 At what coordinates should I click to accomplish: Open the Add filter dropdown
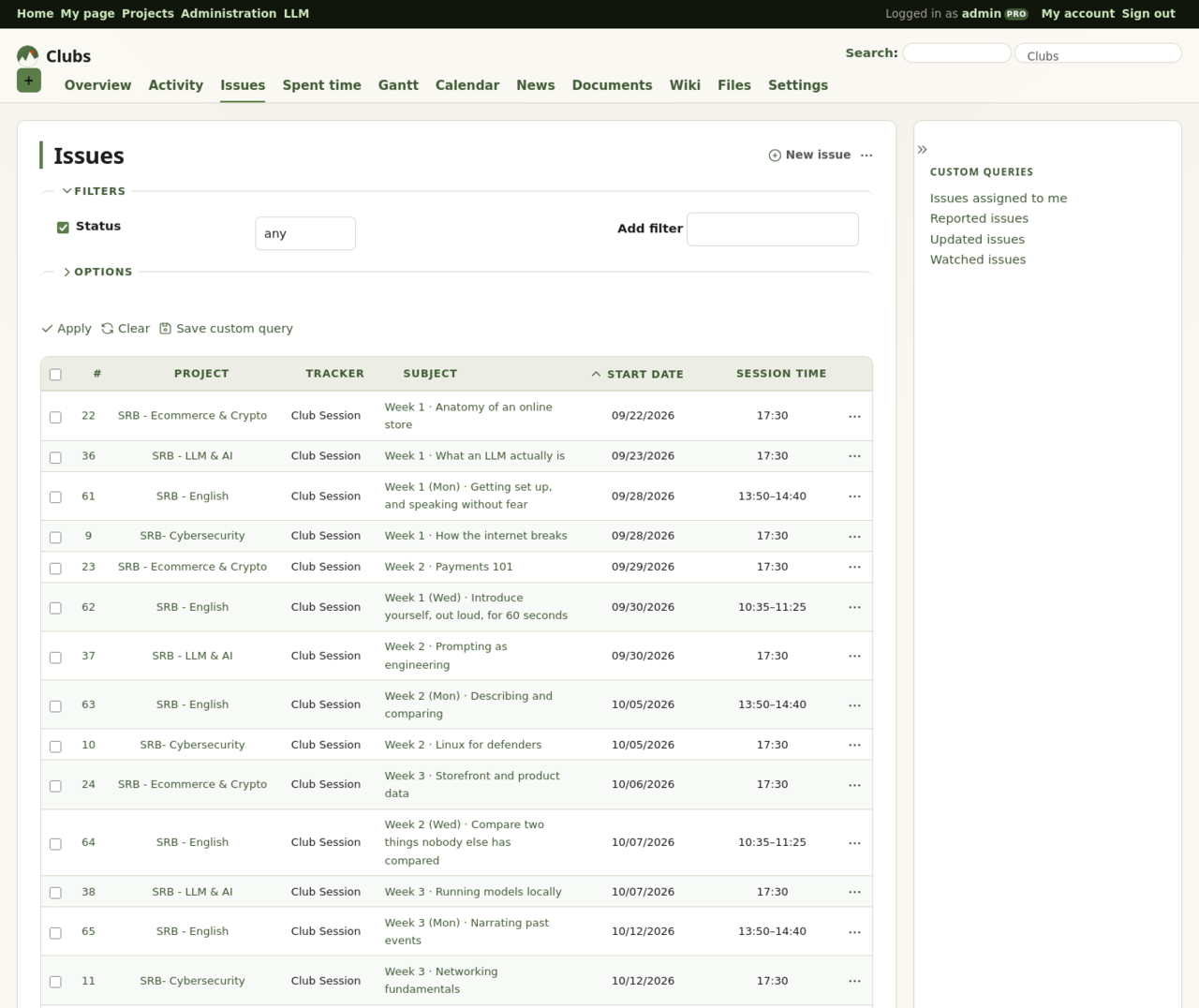tap(773, 230)
